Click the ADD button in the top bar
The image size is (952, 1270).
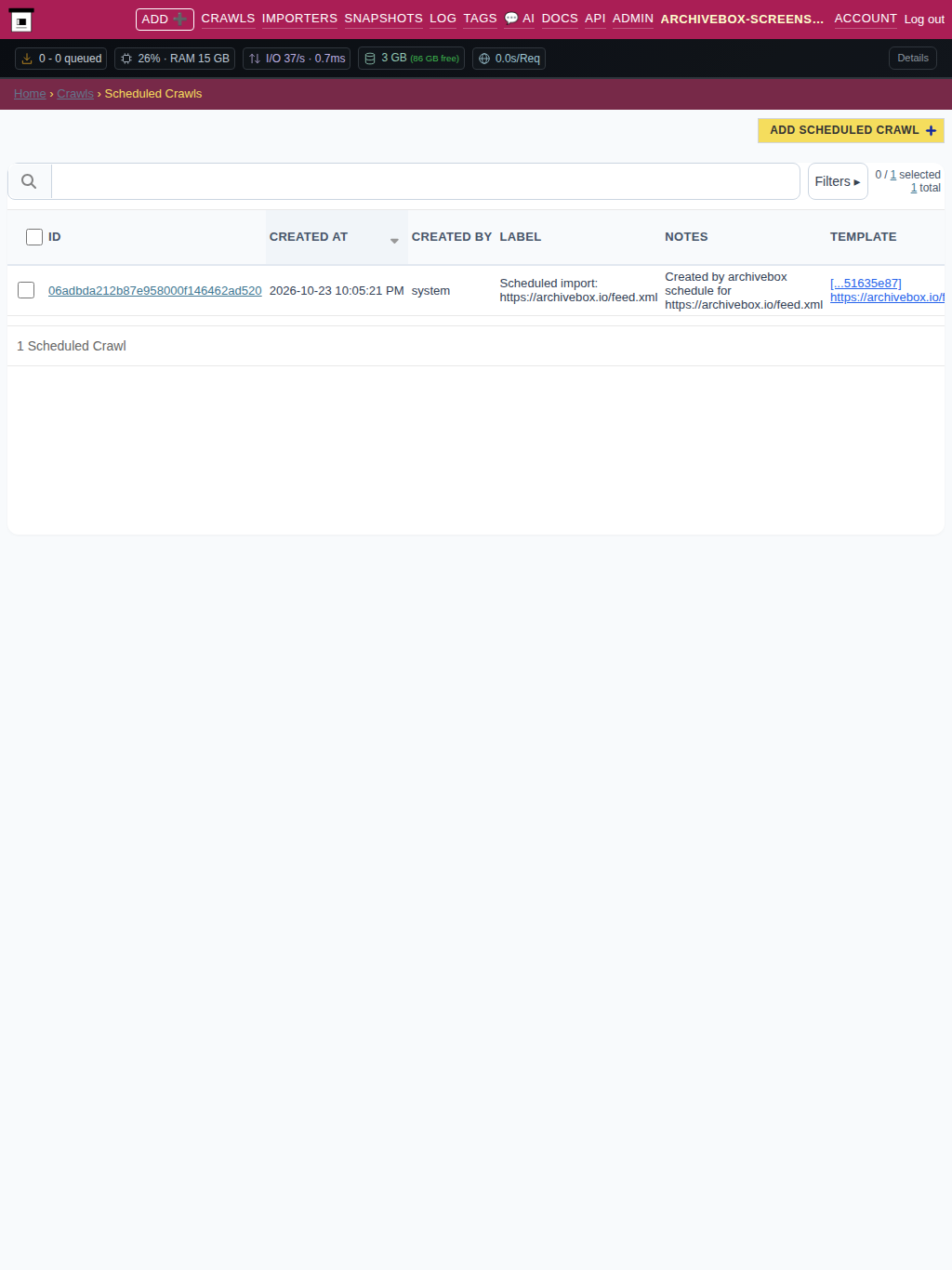coord(165,20)
